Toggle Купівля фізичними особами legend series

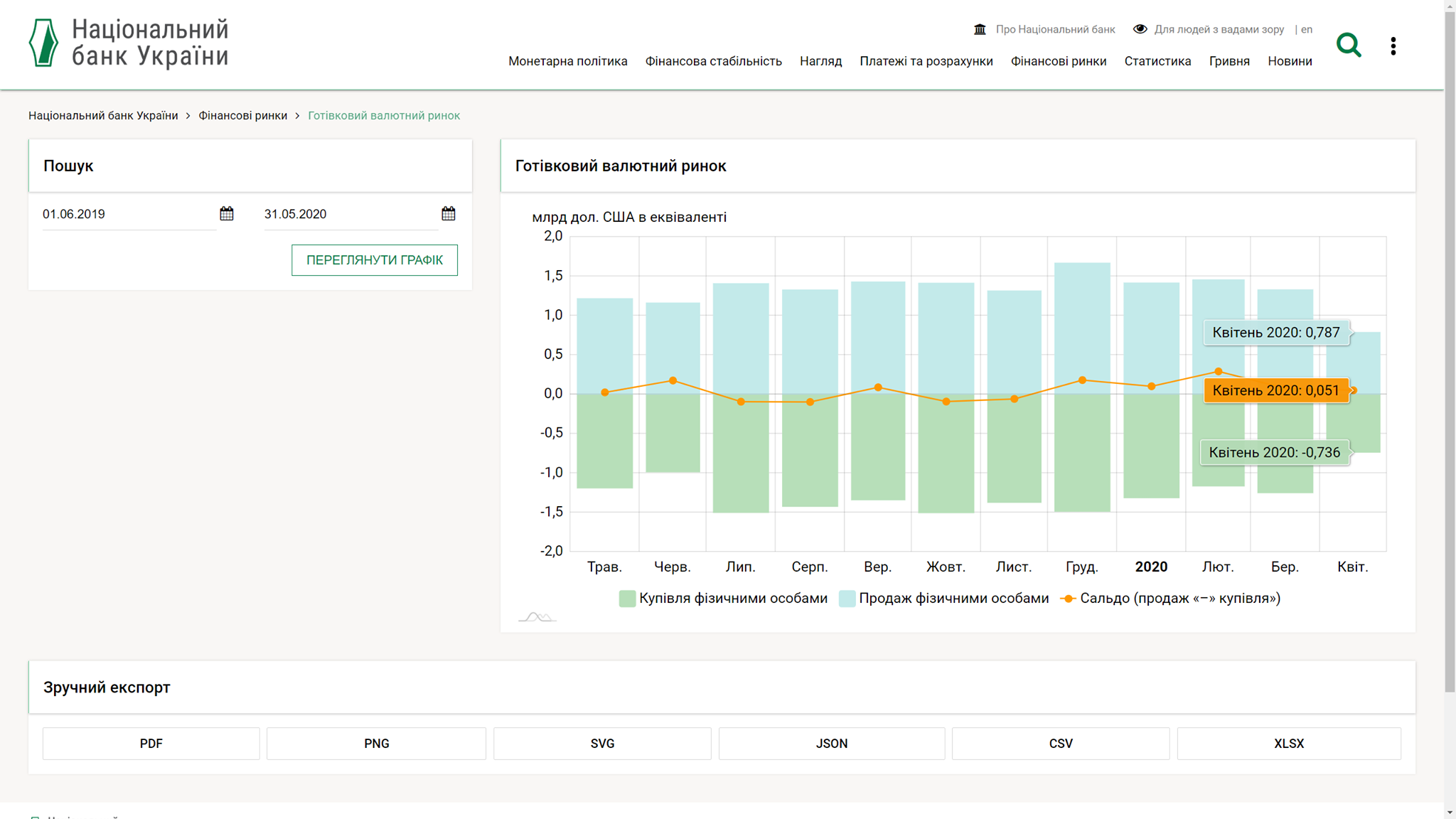pos(723,599)
